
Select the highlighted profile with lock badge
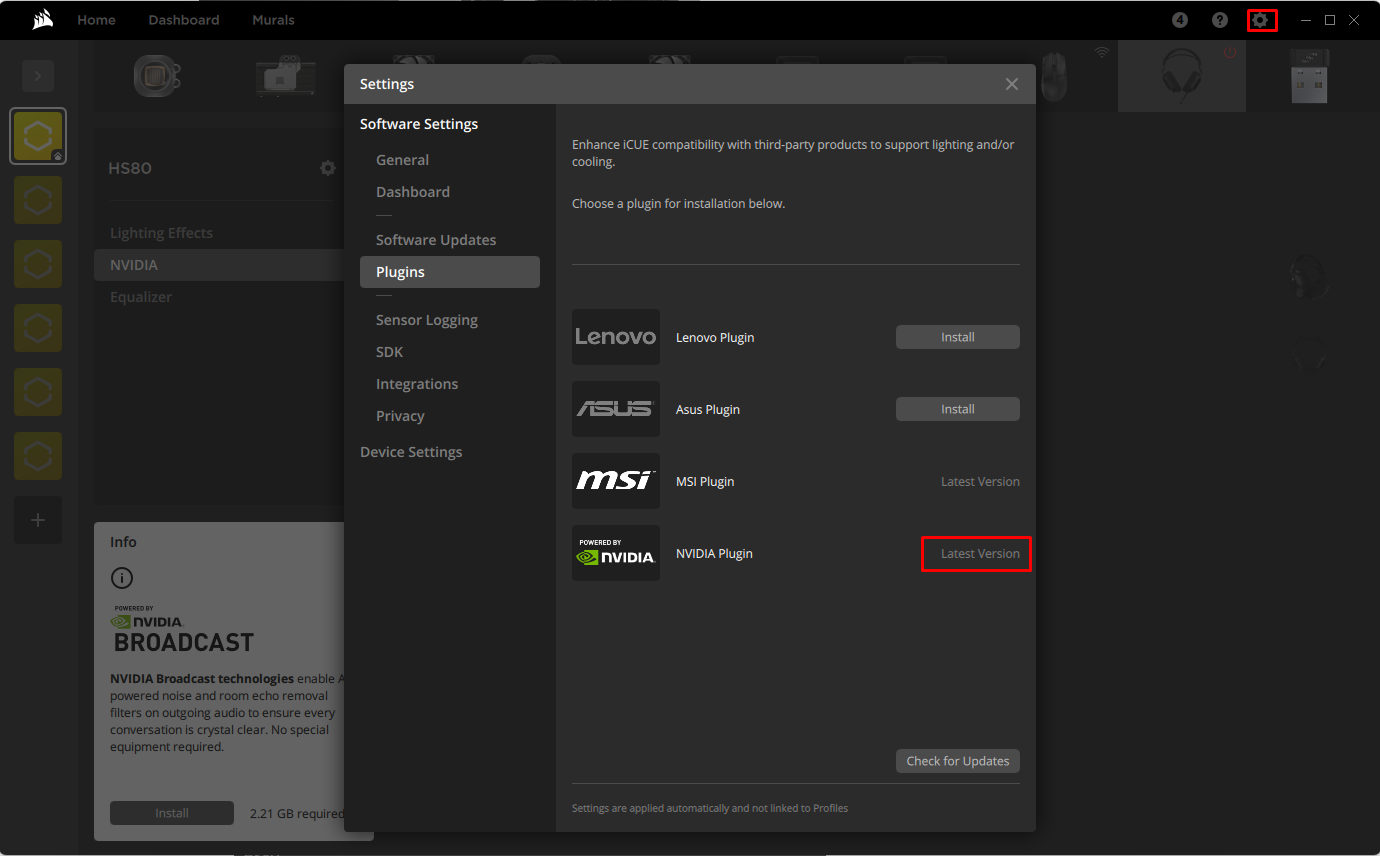38,136
